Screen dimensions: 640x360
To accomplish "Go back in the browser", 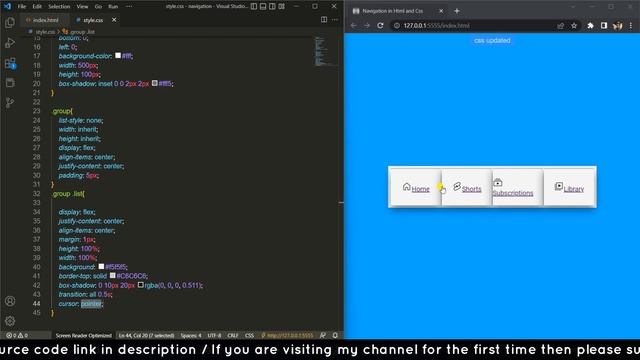I will [x=353, y=25].
